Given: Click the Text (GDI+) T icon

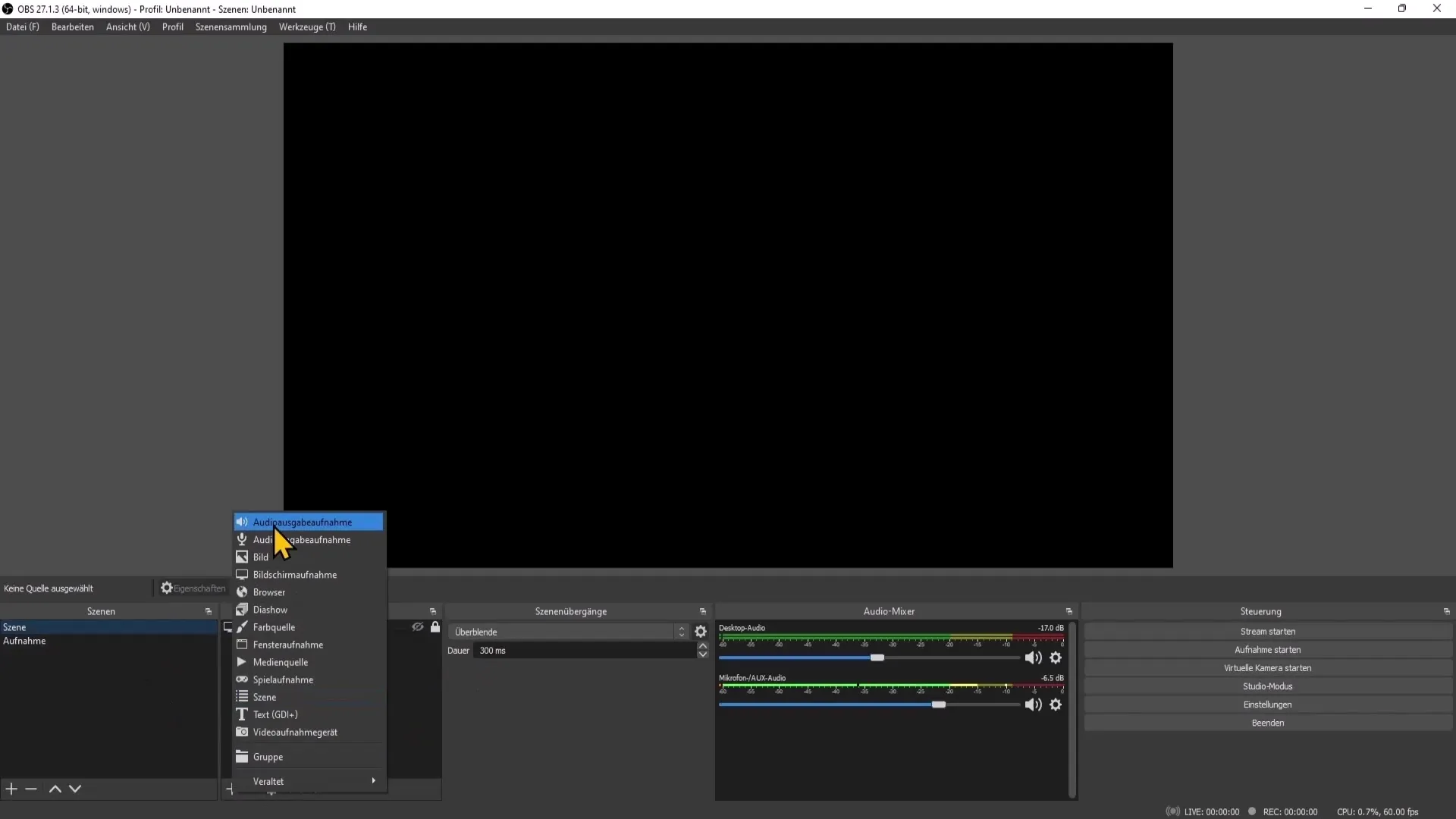Looking at the screenshot, I should pos(242,714).
